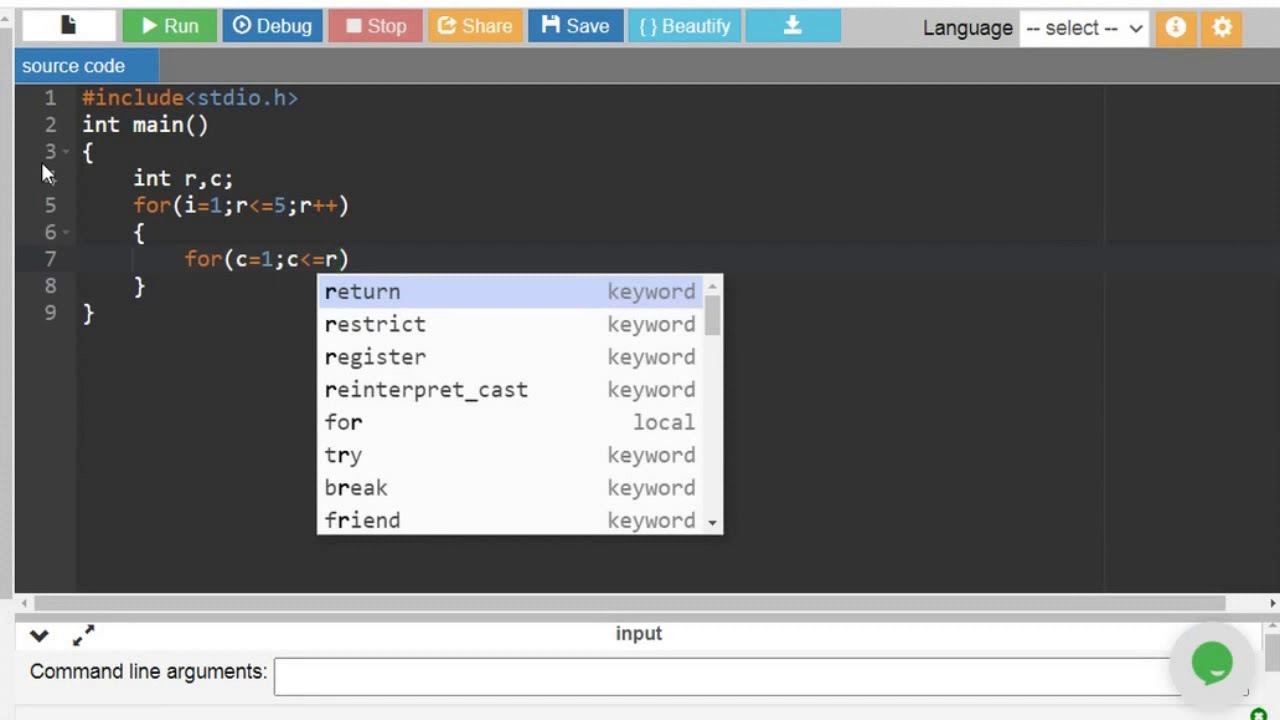Select 'break' from suggestions
1280x720 pixels.
tap(510, 488)
